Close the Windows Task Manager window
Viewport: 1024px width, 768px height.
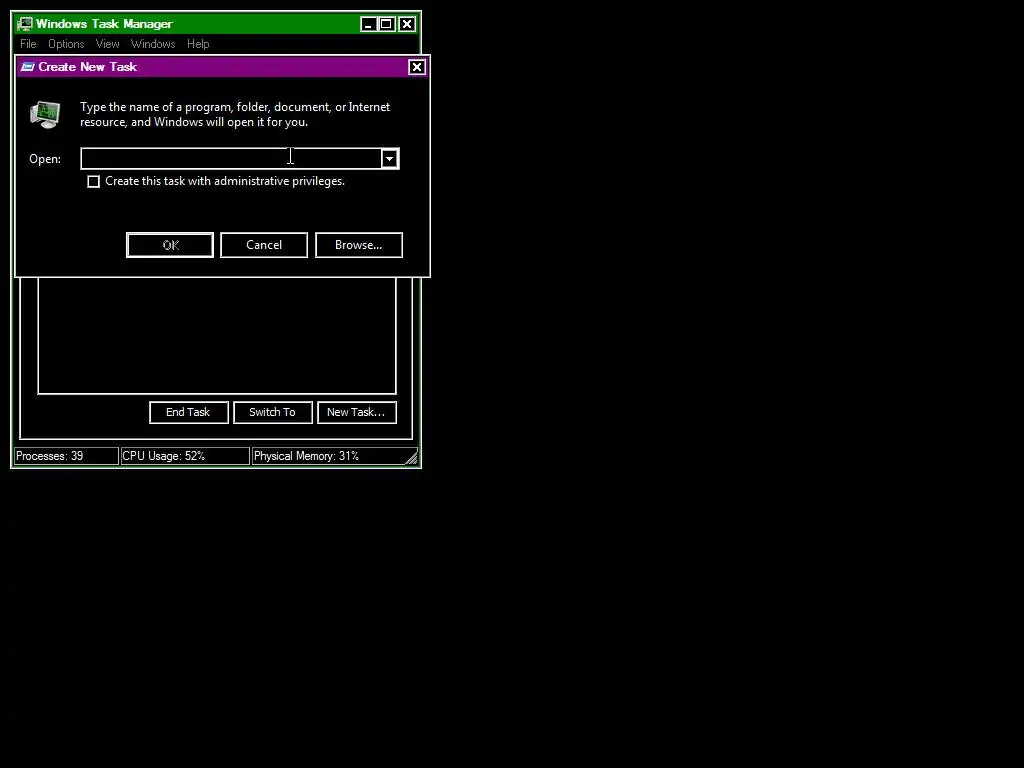(407, 24)
